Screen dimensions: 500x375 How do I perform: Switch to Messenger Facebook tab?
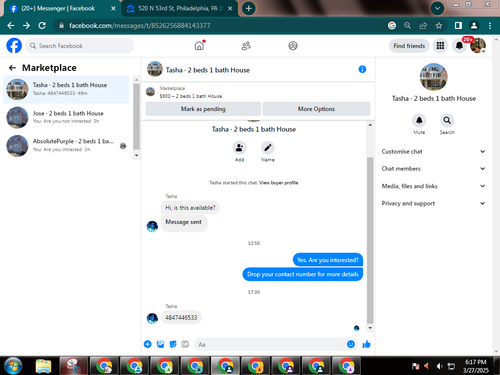61,8
